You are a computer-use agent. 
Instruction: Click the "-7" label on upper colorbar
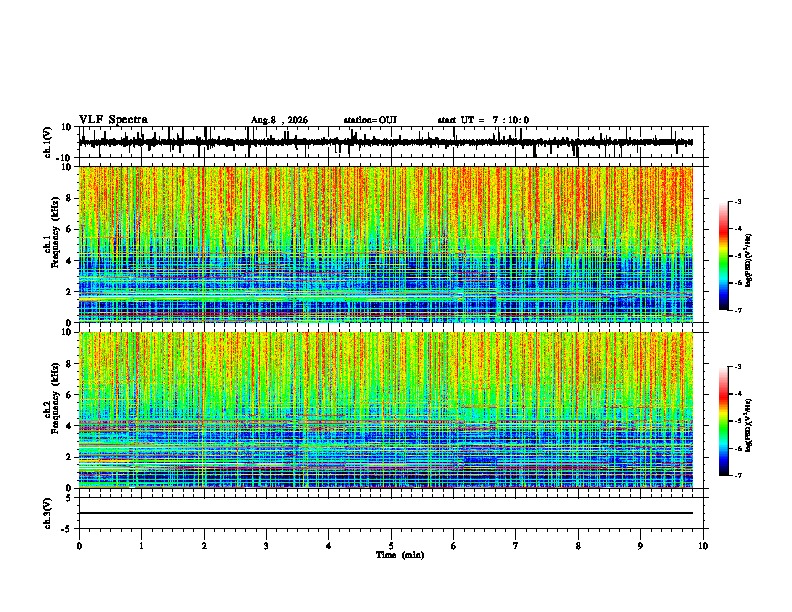(737, 310)
